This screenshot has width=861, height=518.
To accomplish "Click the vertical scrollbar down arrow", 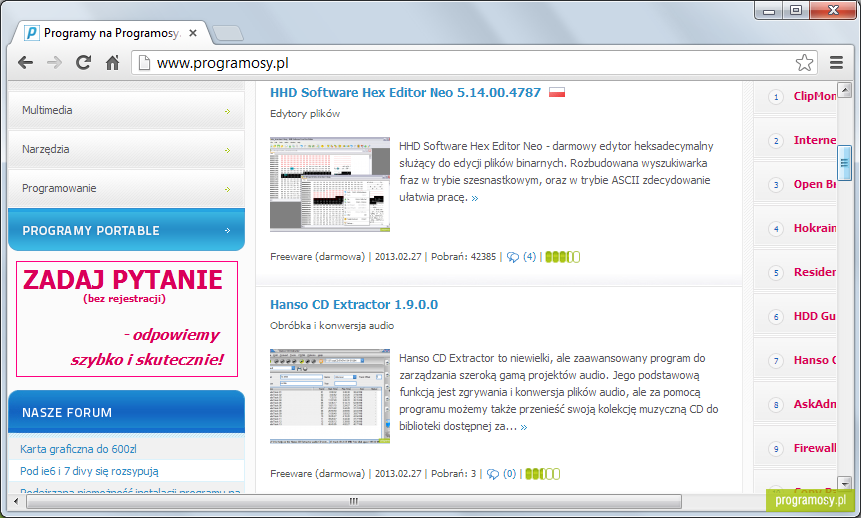I will coord(845,482).
